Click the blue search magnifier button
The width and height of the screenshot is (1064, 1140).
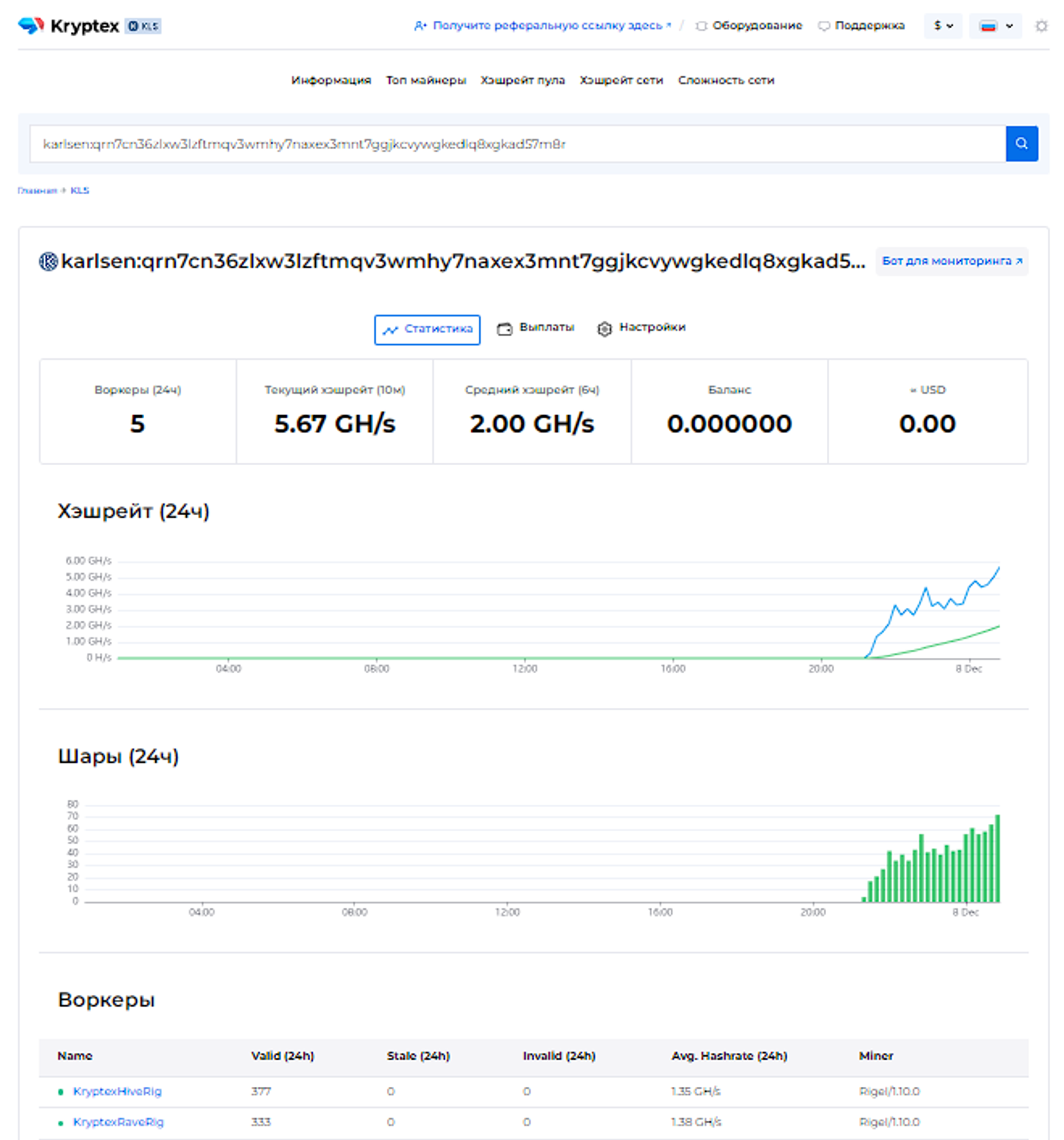tap(1021, 144)
